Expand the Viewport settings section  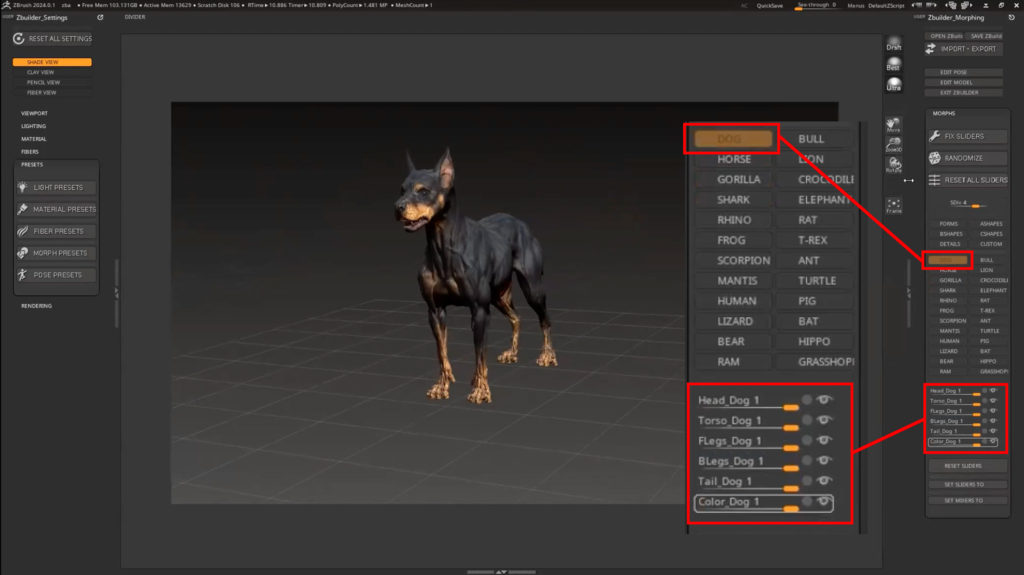click(34, 113)
